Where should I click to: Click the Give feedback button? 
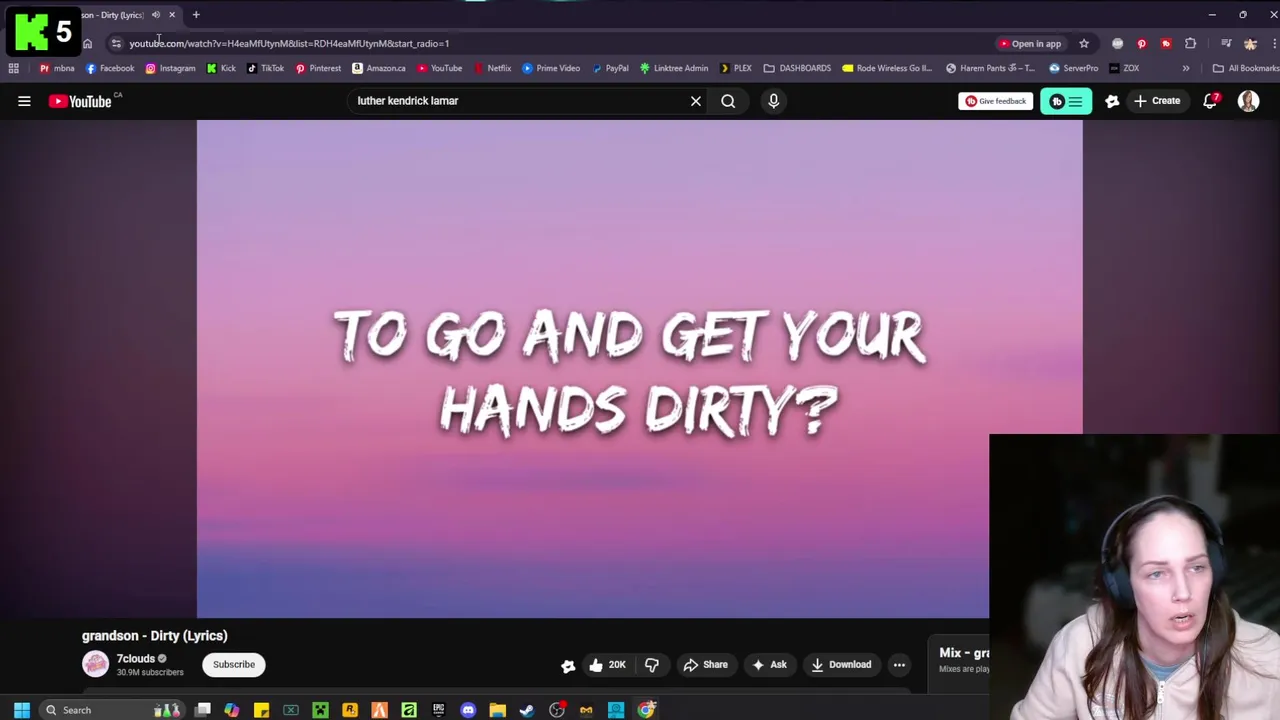tap(995, 101)
